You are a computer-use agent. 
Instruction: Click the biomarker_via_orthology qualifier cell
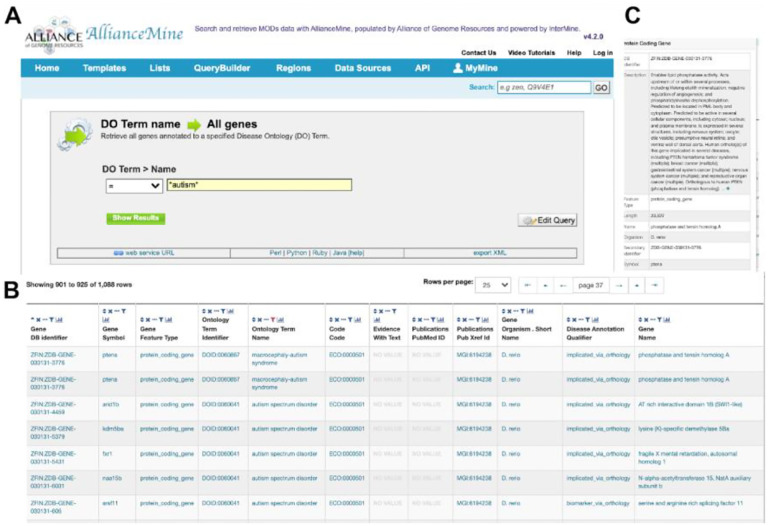point(598,503)
